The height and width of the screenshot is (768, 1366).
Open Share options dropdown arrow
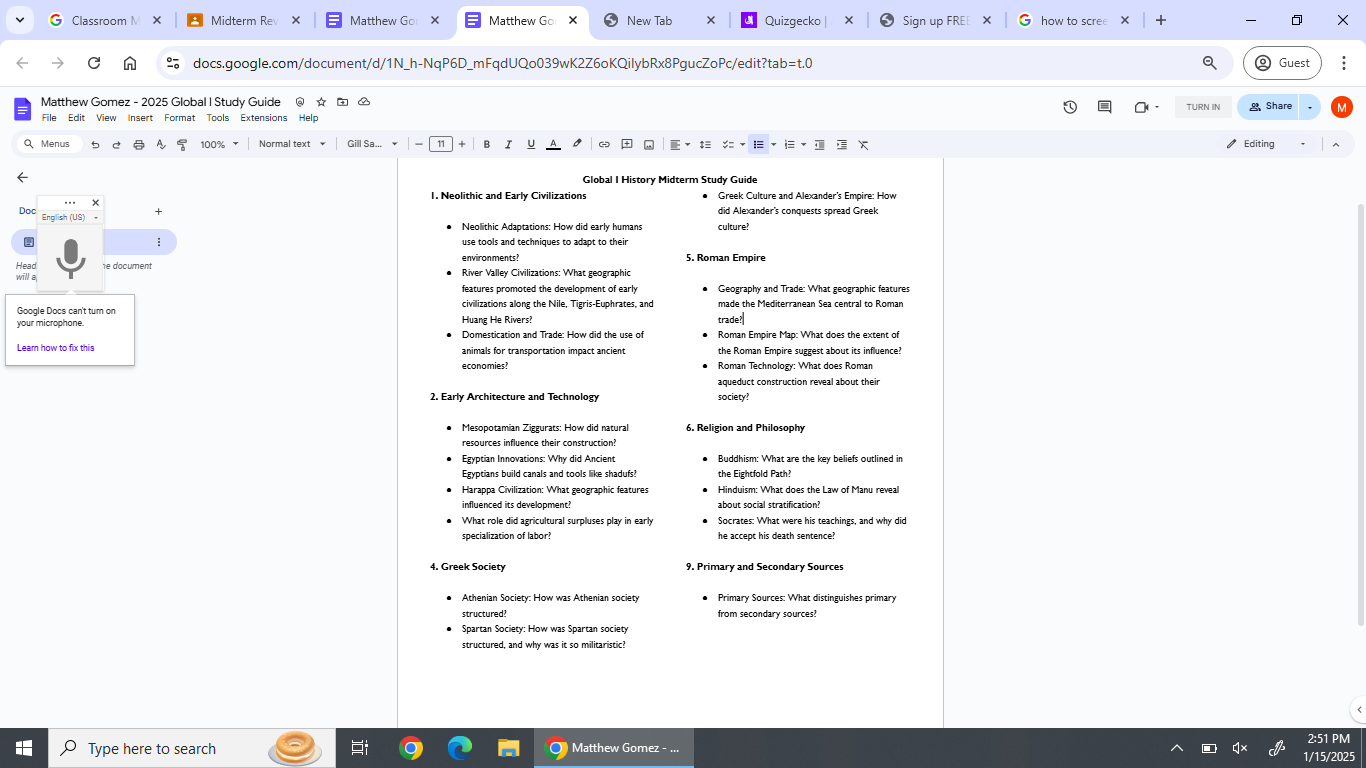1310,107
